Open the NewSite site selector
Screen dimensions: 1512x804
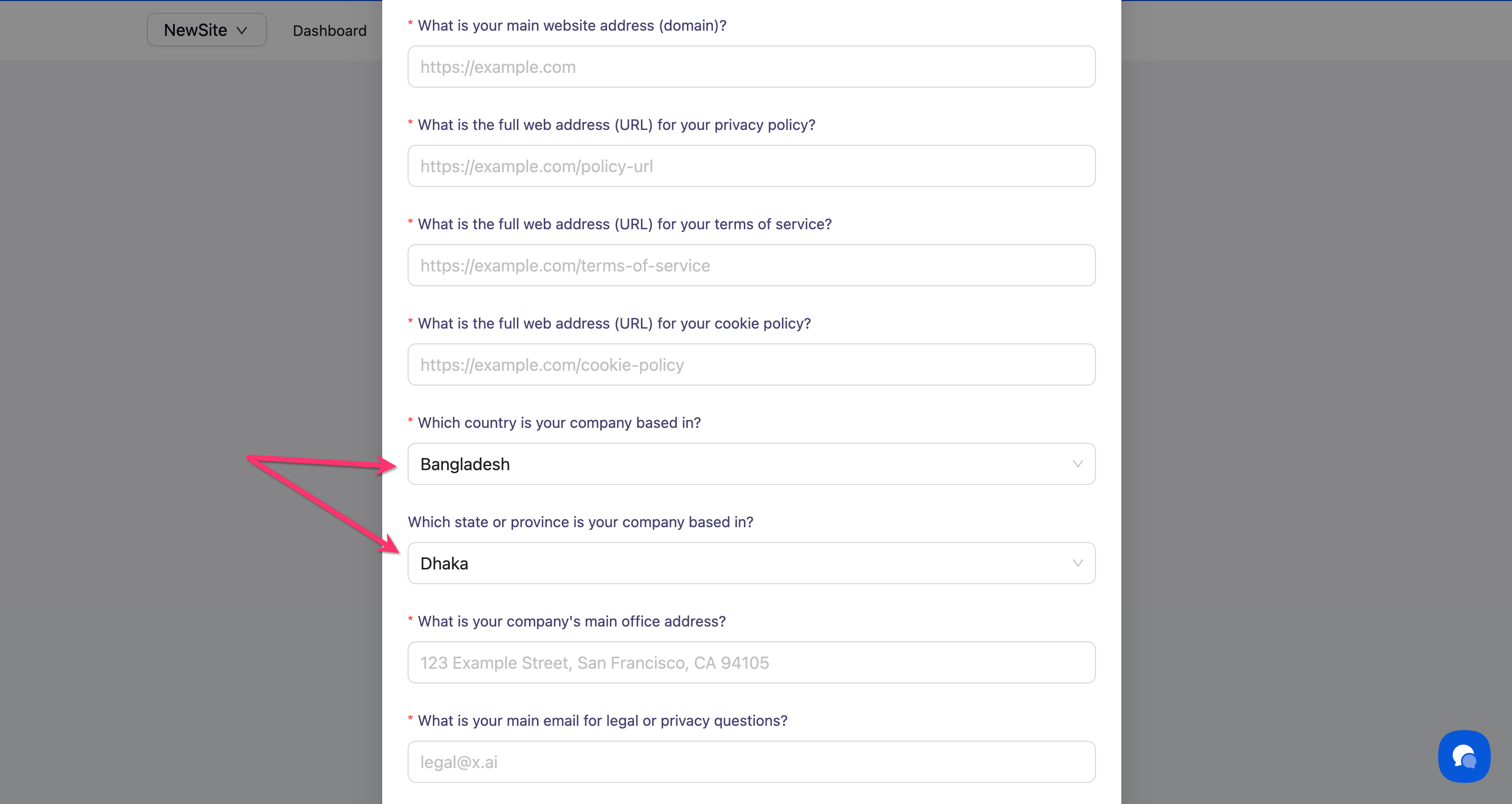point(206,30)
